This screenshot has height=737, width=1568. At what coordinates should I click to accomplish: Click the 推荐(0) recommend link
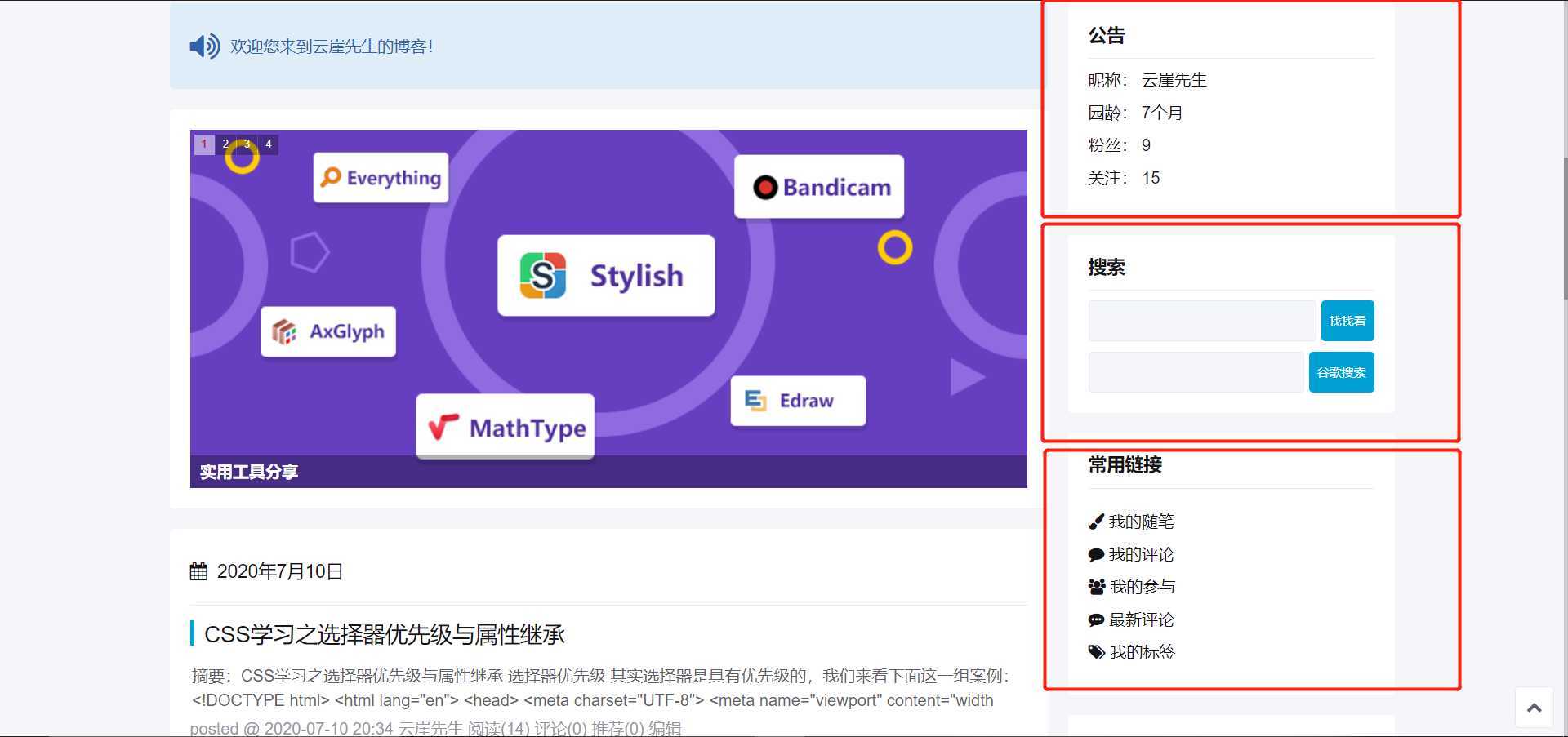617,728
